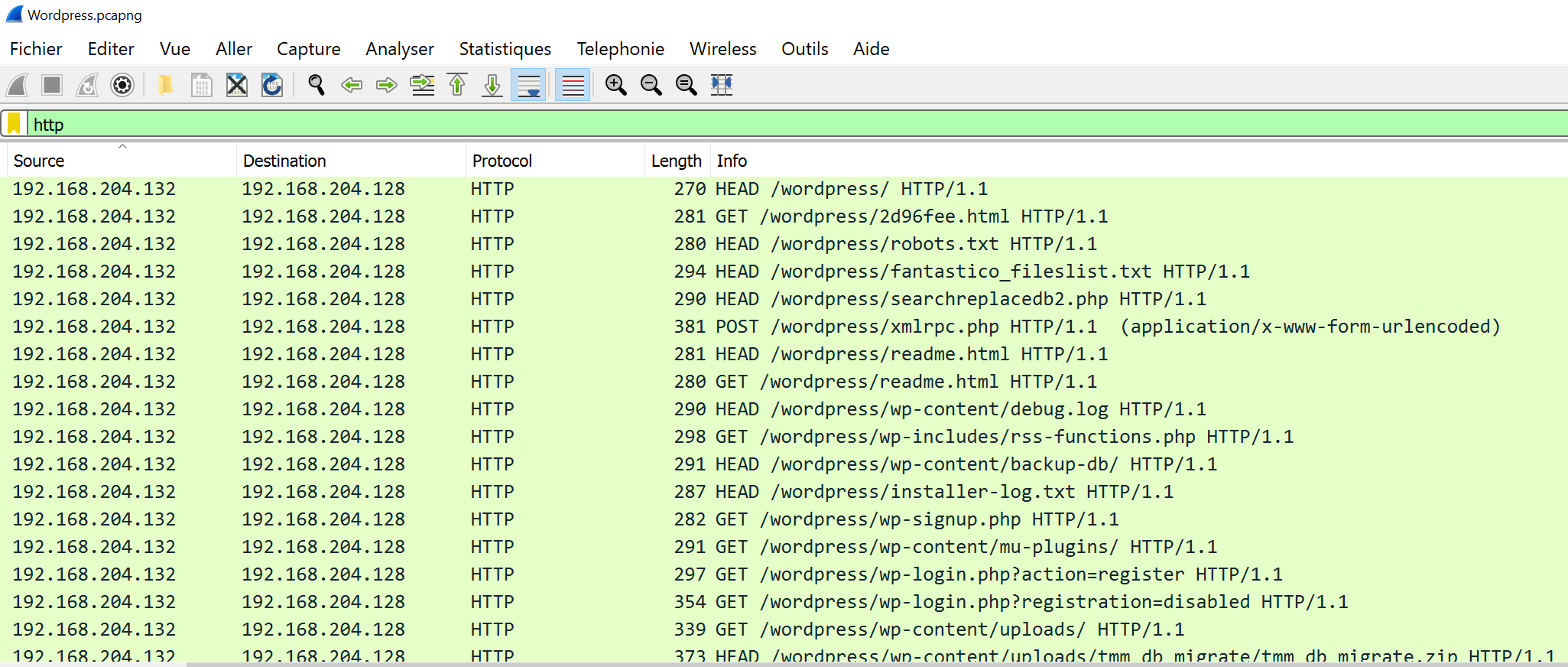Screen dimensions: 1568x667
Task: Sort by the Source column header
Action: coord(122,161)
